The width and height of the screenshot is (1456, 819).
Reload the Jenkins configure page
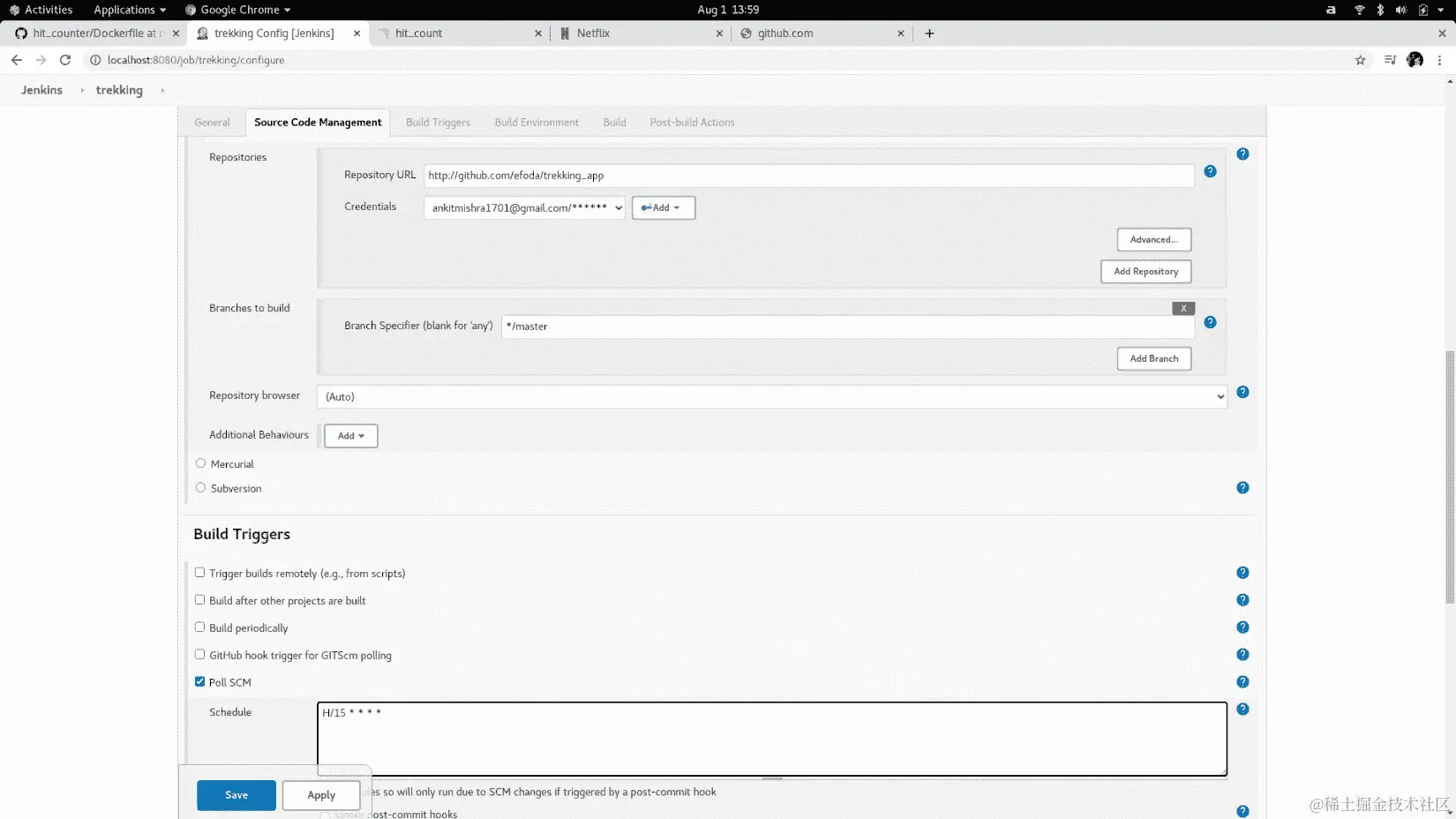pos(64,60)
